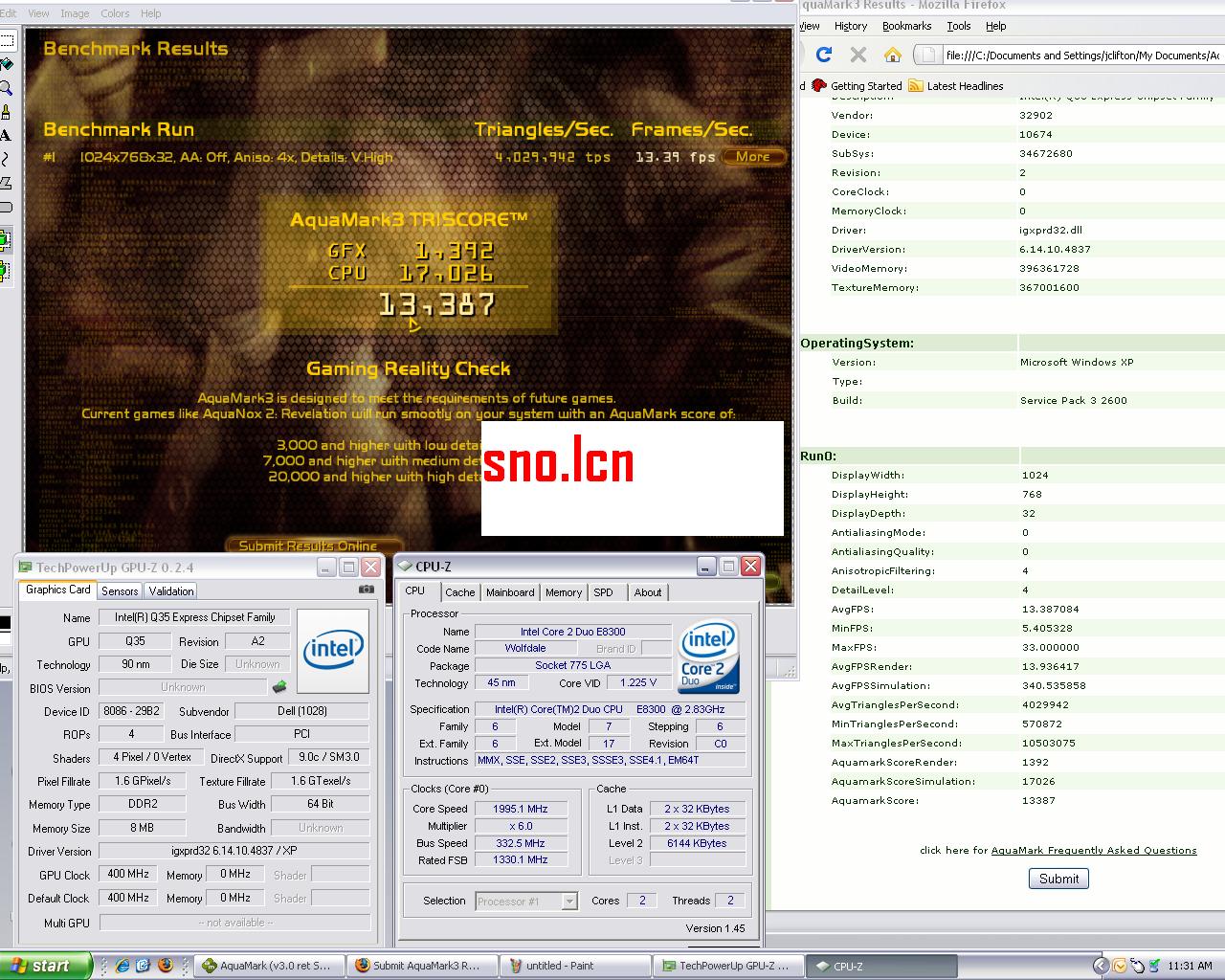The image size is (1225, 980).
Task: Open About tab in CPU-Z
Action: pyautogui.click(x=648, y=592)
